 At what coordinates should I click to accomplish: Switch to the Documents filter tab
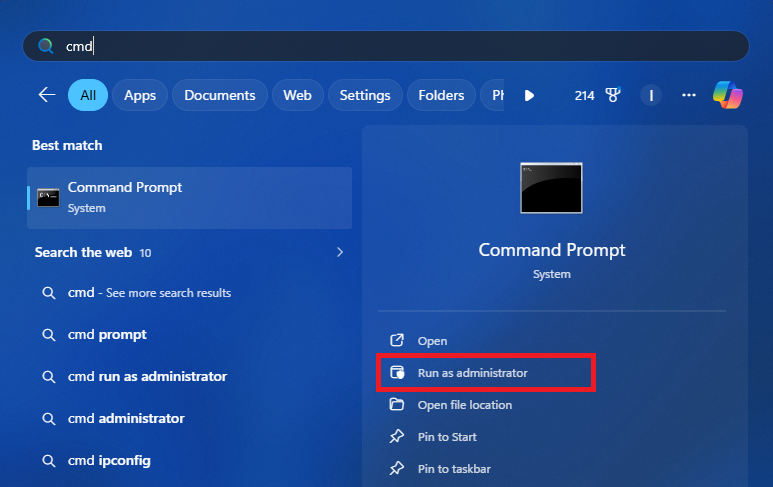pos(219,95)
